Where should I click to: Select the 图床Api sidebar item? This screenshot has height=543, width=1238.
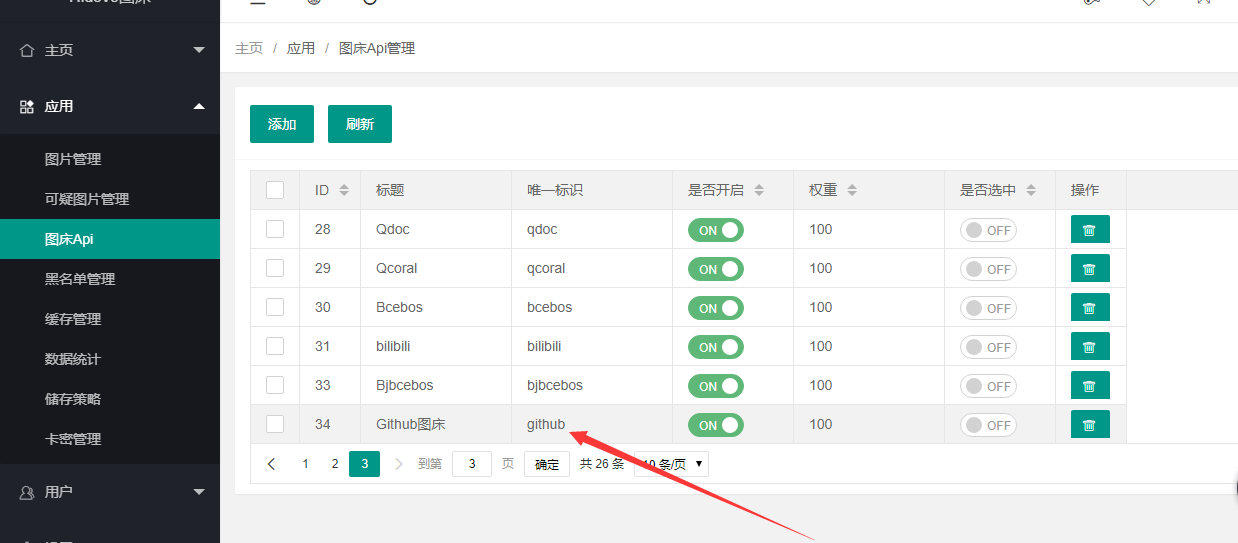110,239
